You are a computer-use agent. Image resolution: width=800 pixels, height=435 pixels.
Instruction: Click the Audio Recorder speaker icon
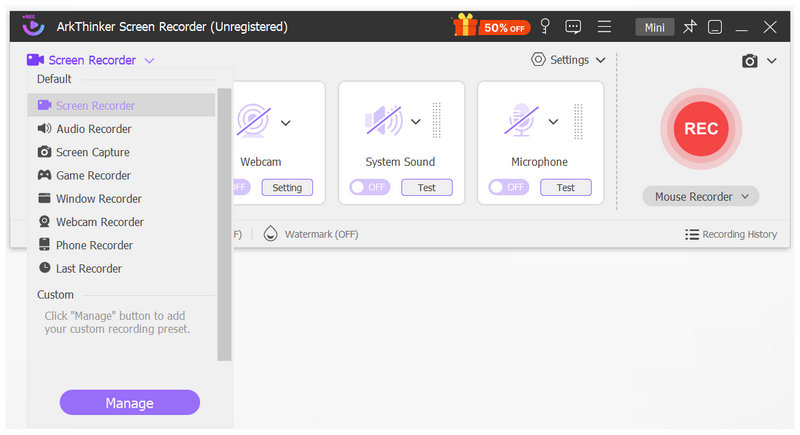(44, 129)
